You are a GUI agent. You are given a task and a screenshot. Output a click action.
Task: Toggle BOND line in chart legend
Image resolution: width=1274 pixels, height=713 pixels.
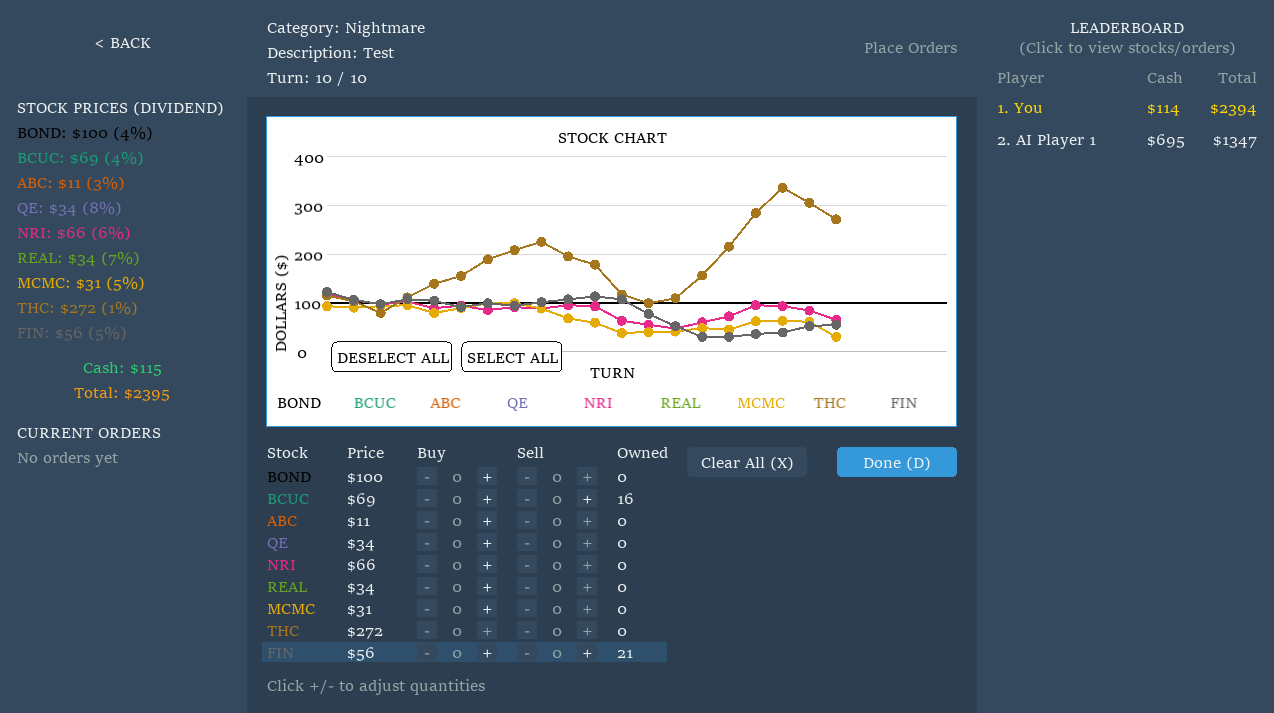point(299,403)
